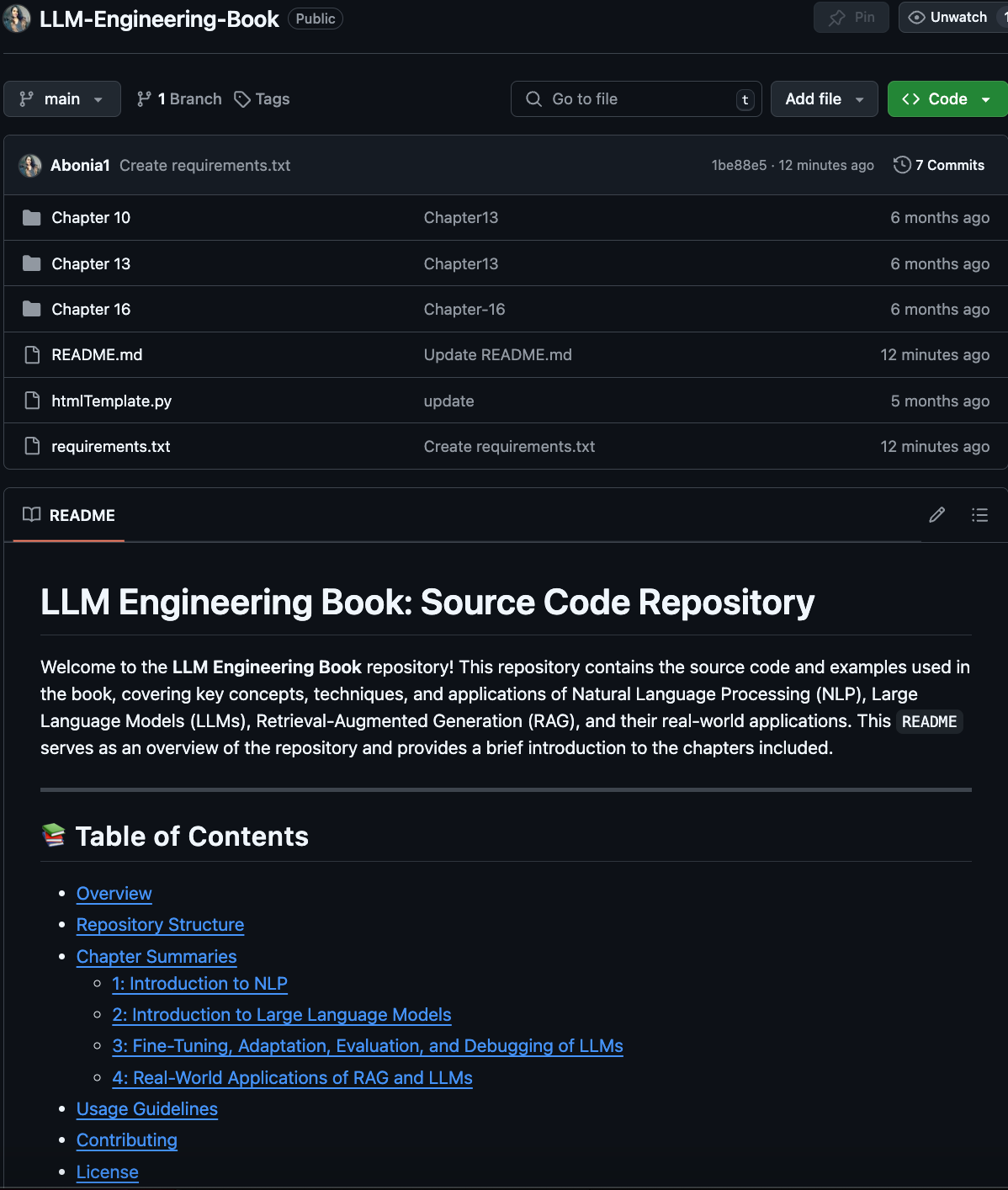Open the README outline list icon
The image size is (1008, 1190).
(979, 515)
